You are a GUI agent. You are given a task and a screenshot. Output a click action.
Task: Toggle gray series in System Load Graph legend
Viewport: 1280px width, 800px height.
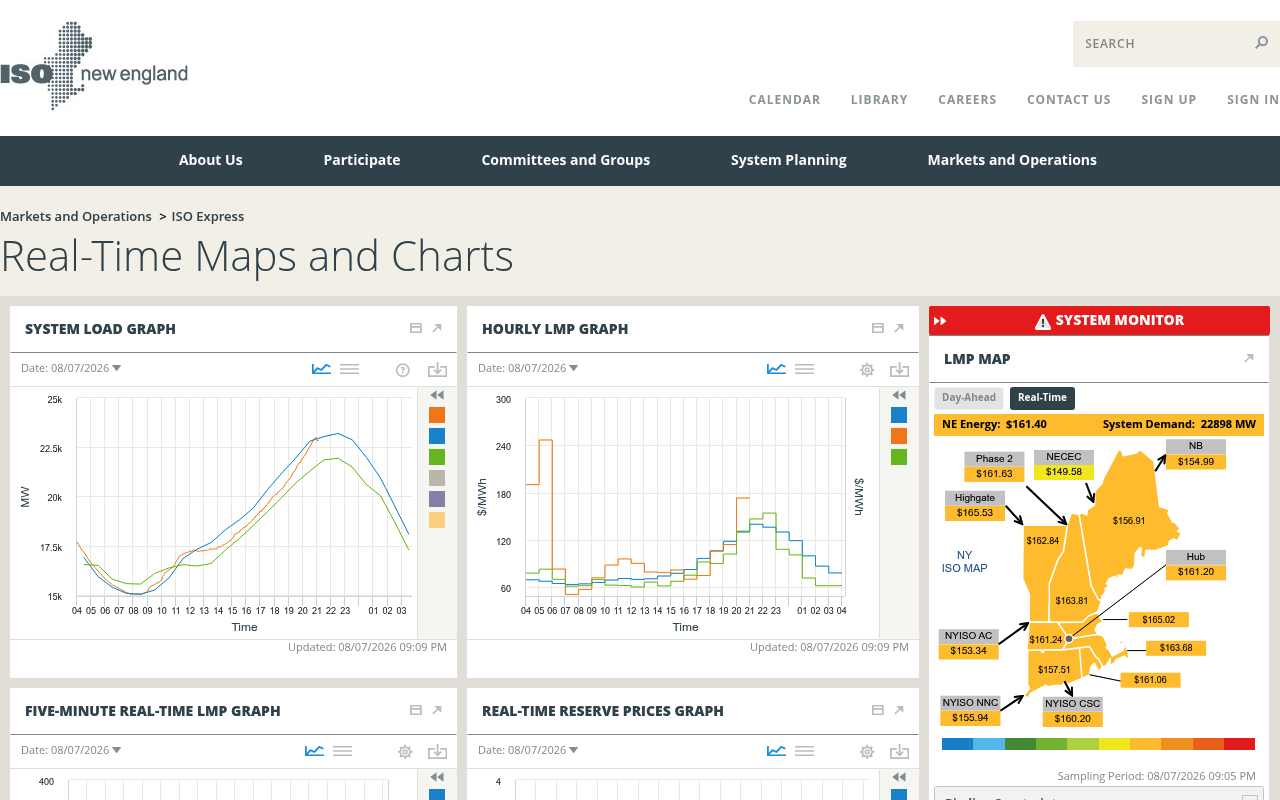[437, 478]
